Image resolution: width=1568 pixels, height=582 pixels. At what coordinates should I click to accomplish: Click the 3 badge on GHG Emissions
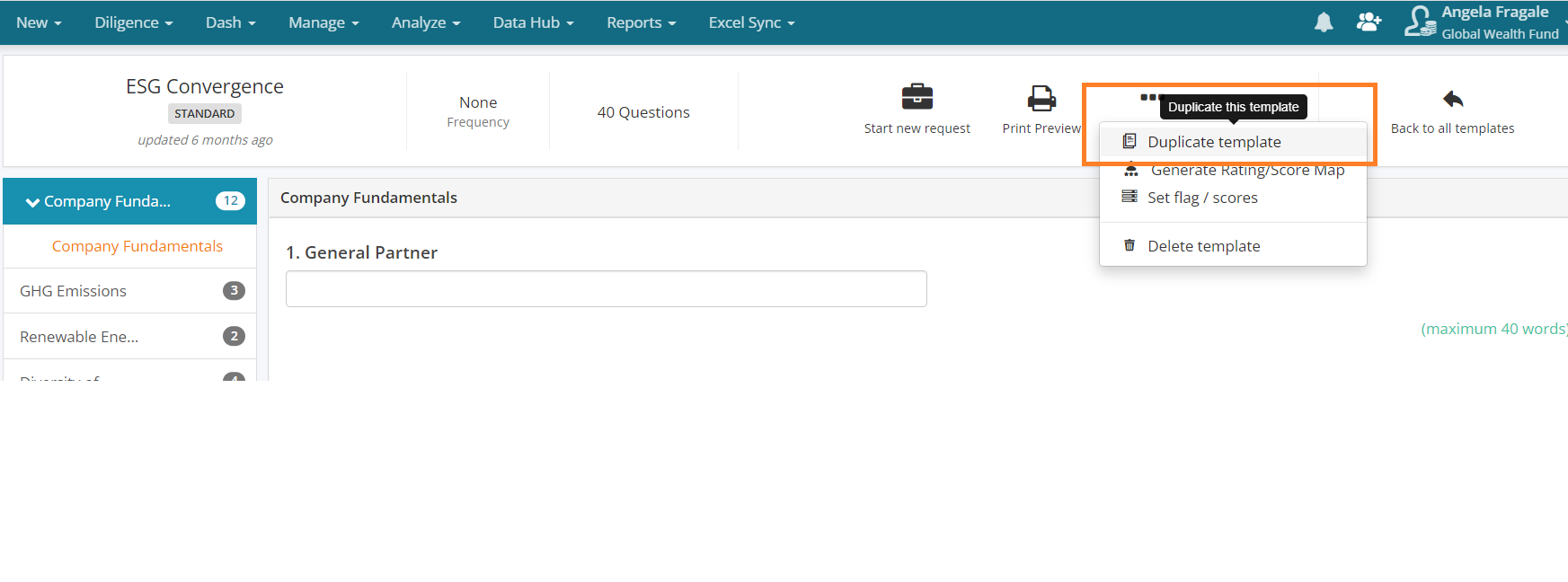234,290
